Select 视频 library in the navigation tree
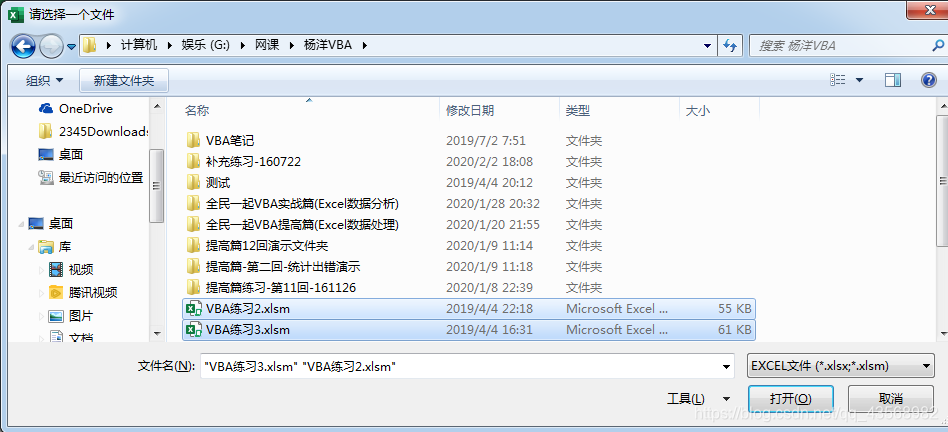 [x=71, y=269]
